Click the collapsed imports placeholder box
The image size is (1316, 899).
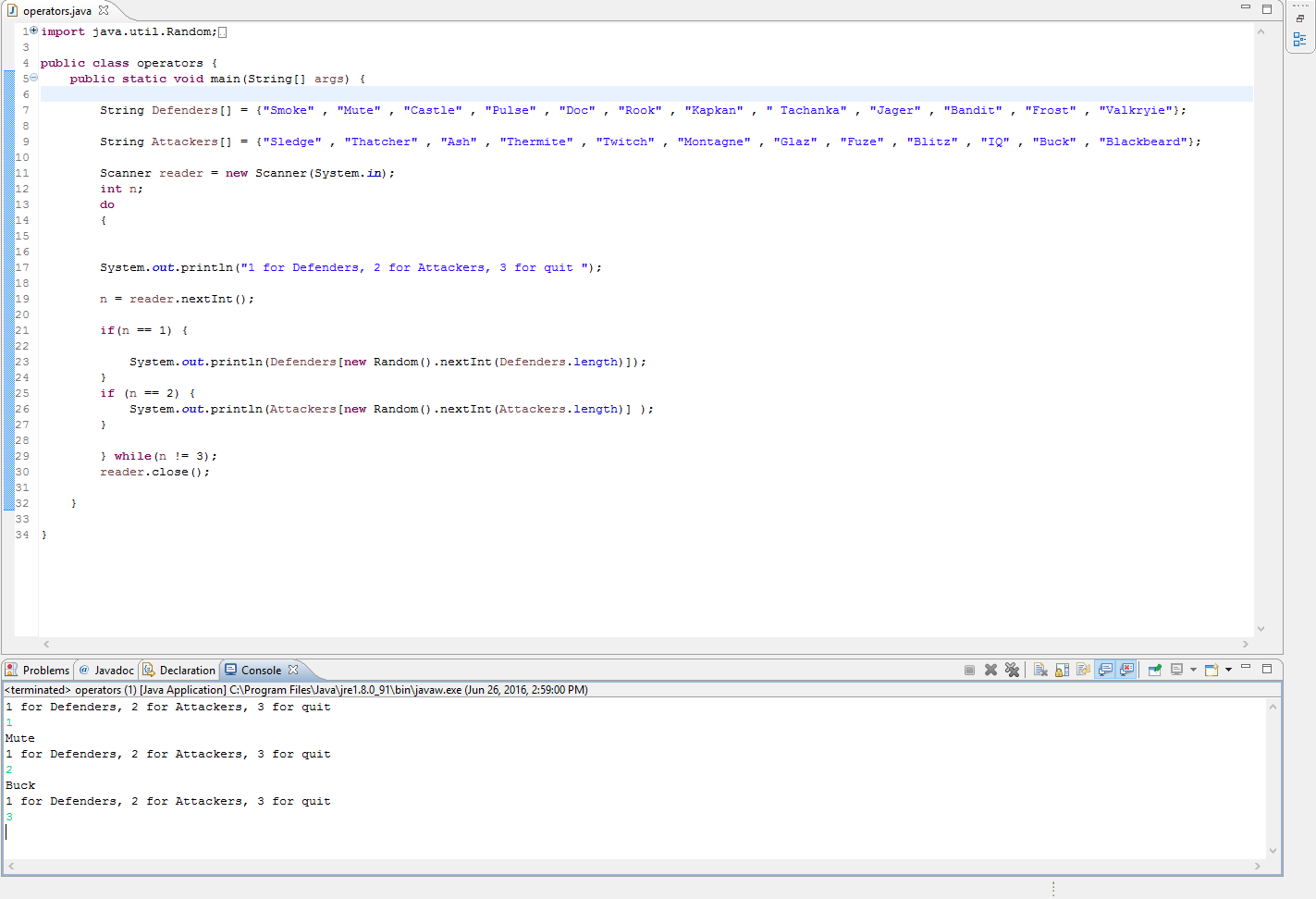click(x=222, y=31)
